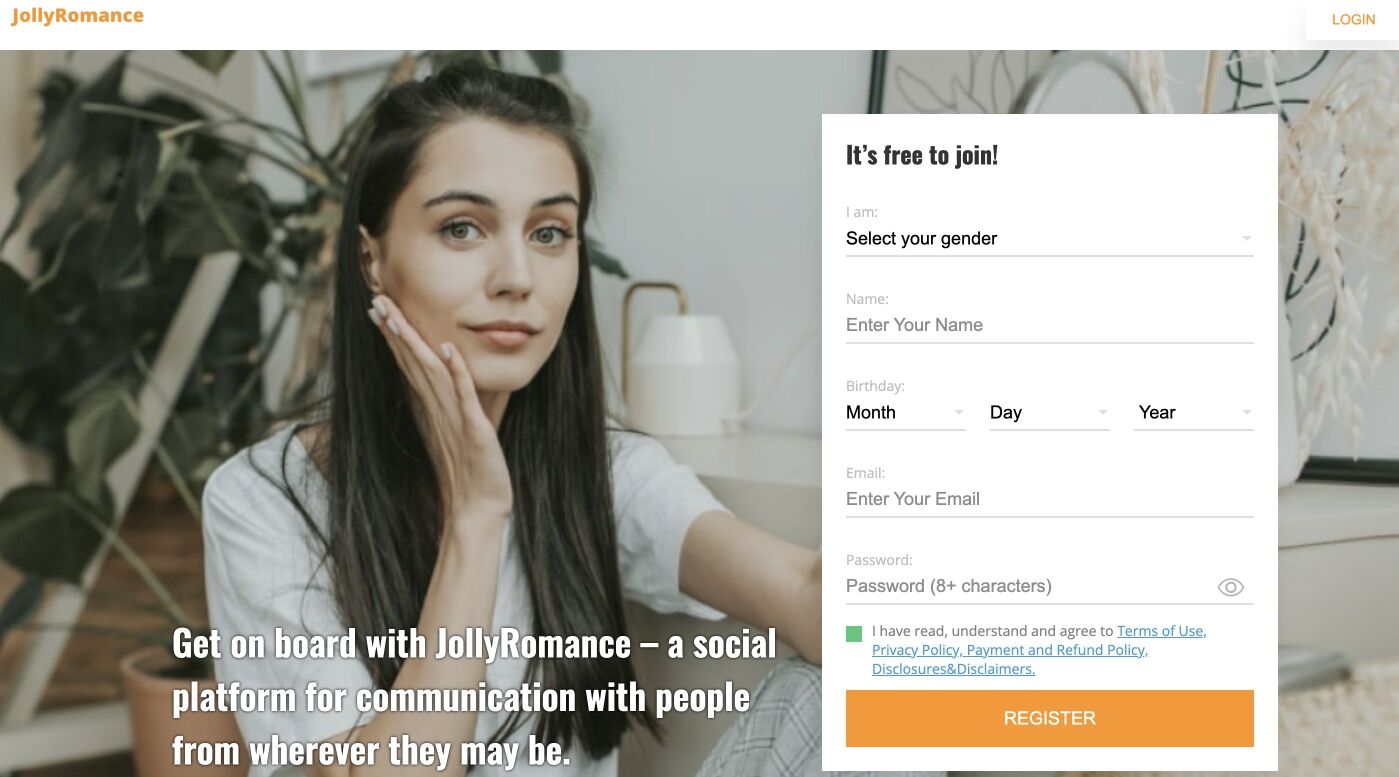Focus the Password input field

click(x=1028, y=587)
